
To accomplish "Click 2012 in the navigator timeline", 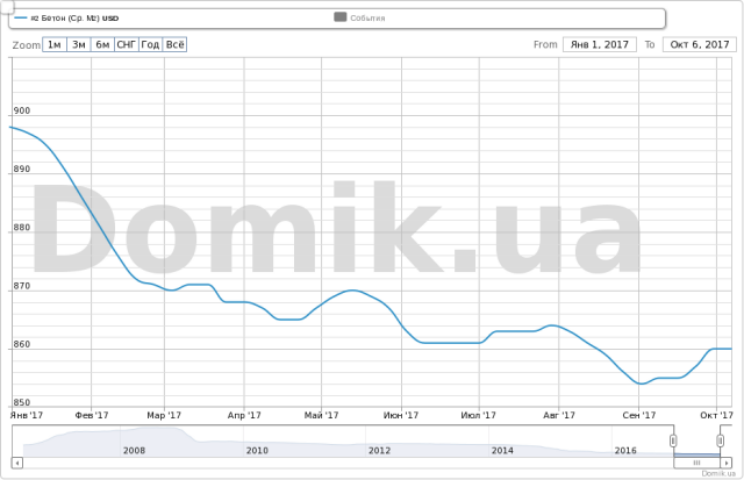I will (380, 450).
